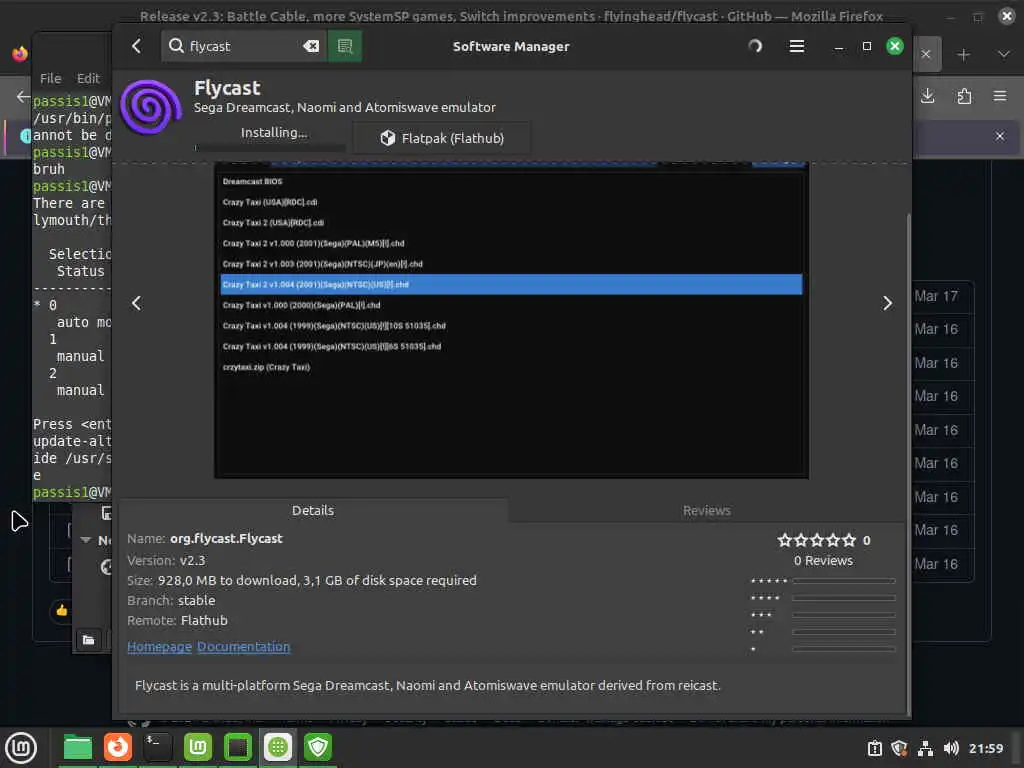Click the Flycast game list screenshot

coord(511,320)
